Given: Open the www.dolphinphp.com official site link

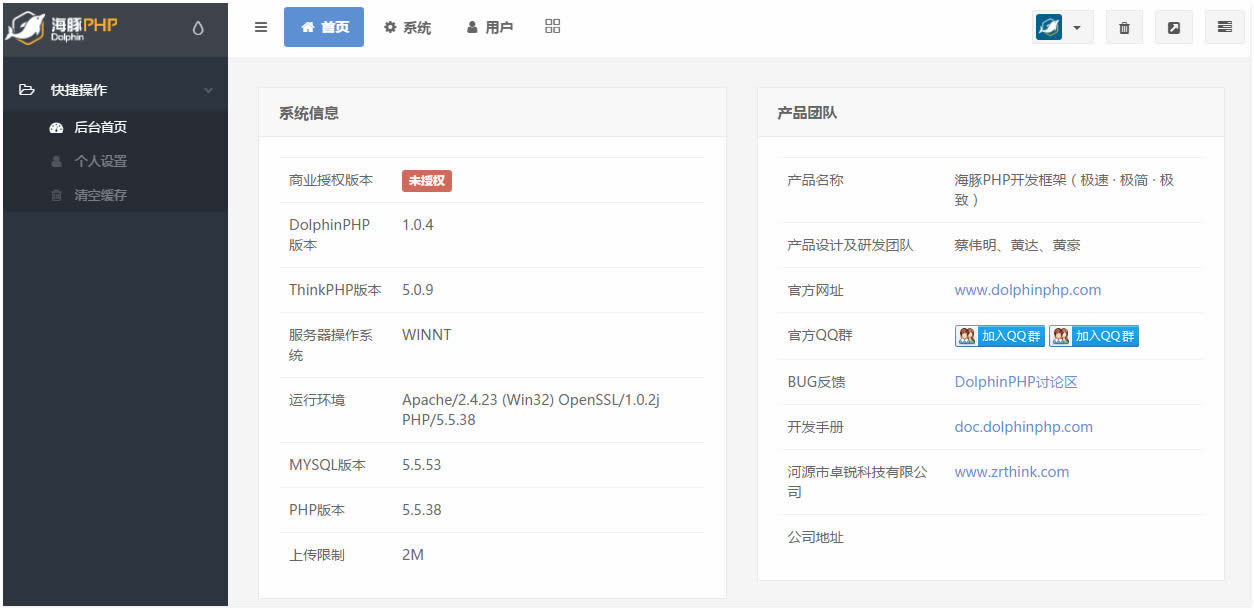Looking at the screenshot, I should coord(1027,290).
